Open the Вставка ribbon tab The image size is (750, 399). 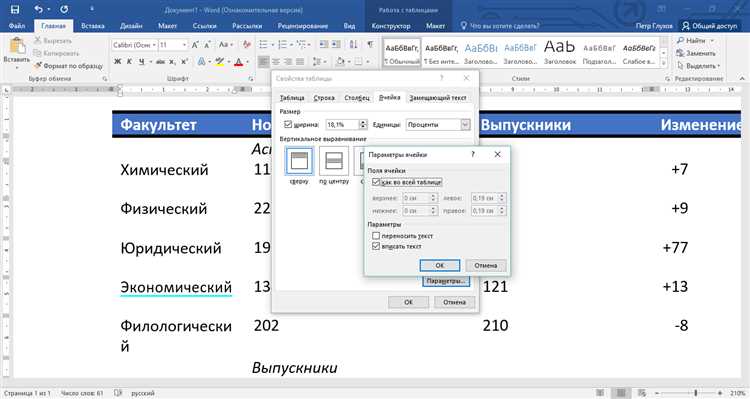(x=93, y=26)
